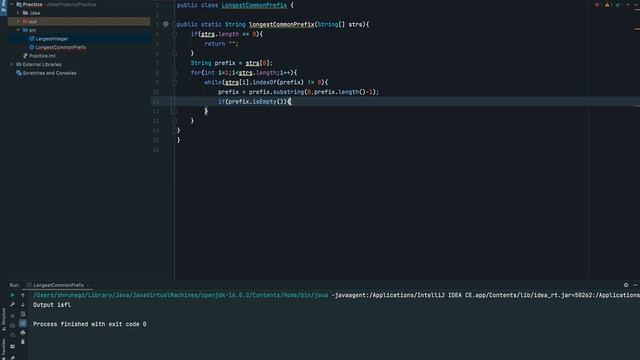
Task: Click the yellow warning indicator in the editor corner
Action: point(608,5)
